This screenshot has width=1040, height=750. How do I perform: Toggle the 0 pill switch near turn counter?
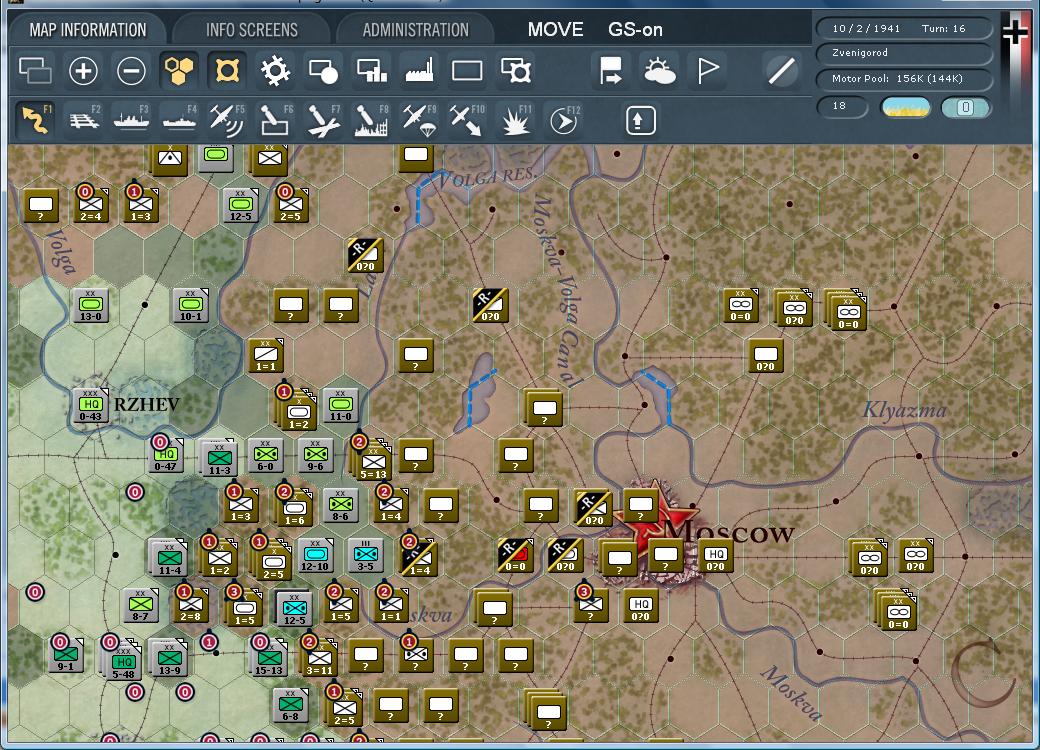963,105
